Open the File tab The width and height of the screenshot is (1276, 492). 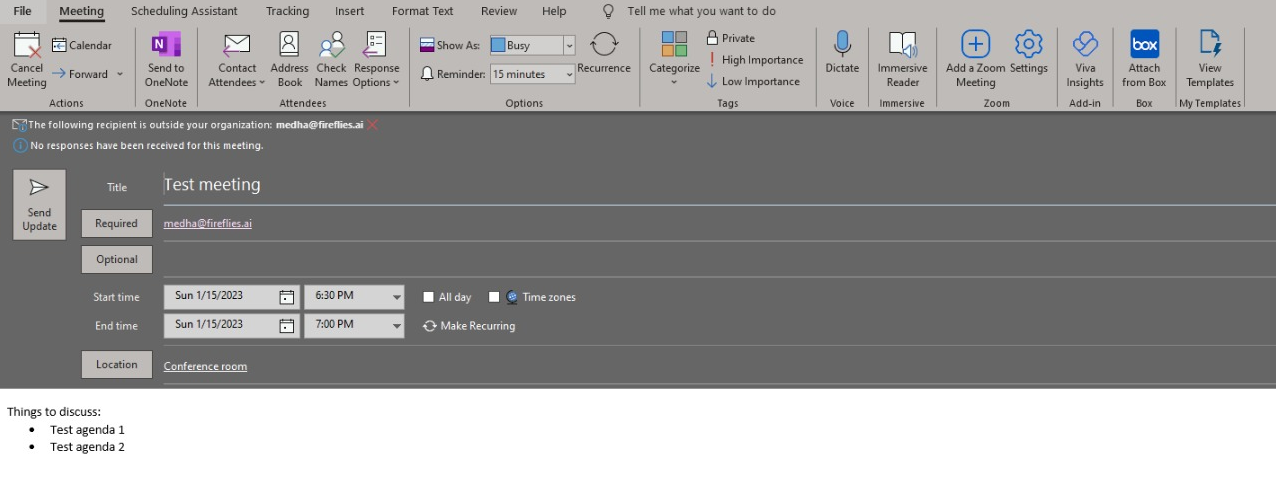click(22, 11)
